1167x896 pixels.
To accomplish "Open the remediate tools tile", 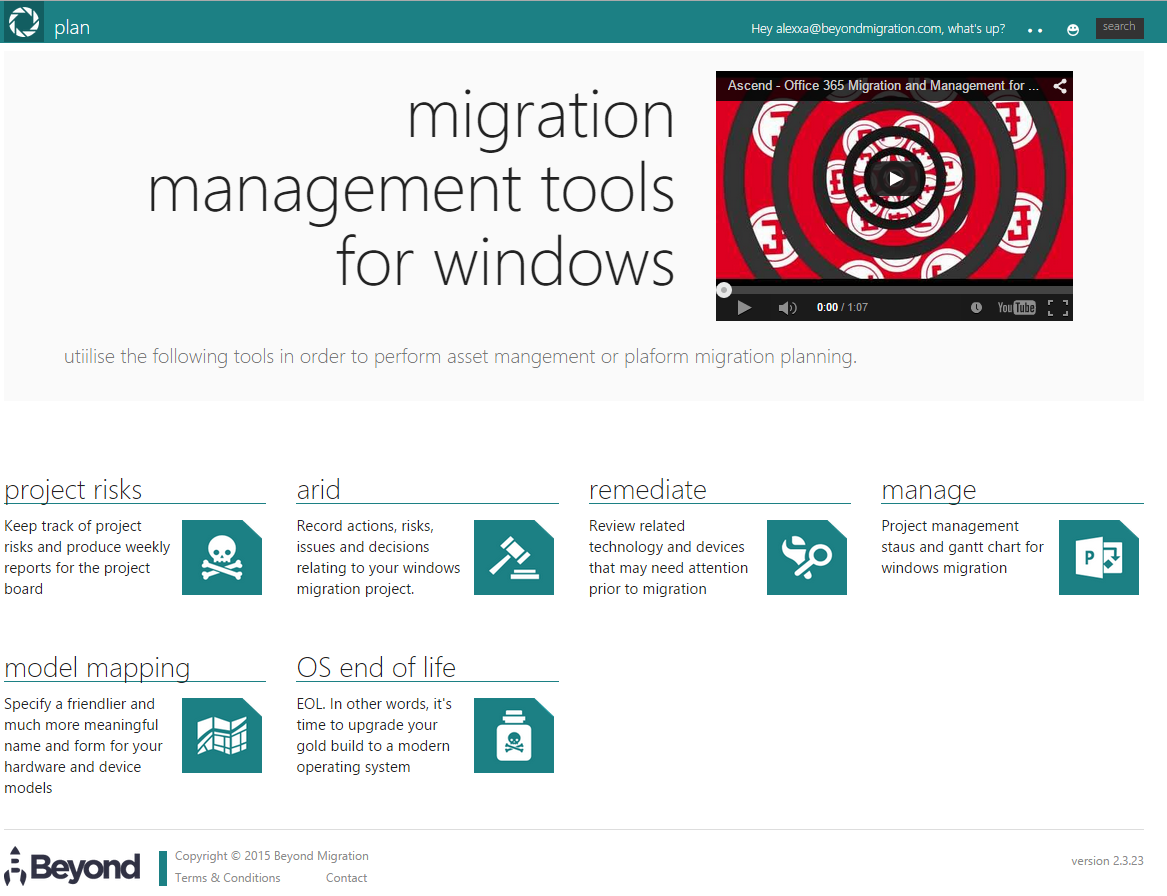I will click(807, 557).
